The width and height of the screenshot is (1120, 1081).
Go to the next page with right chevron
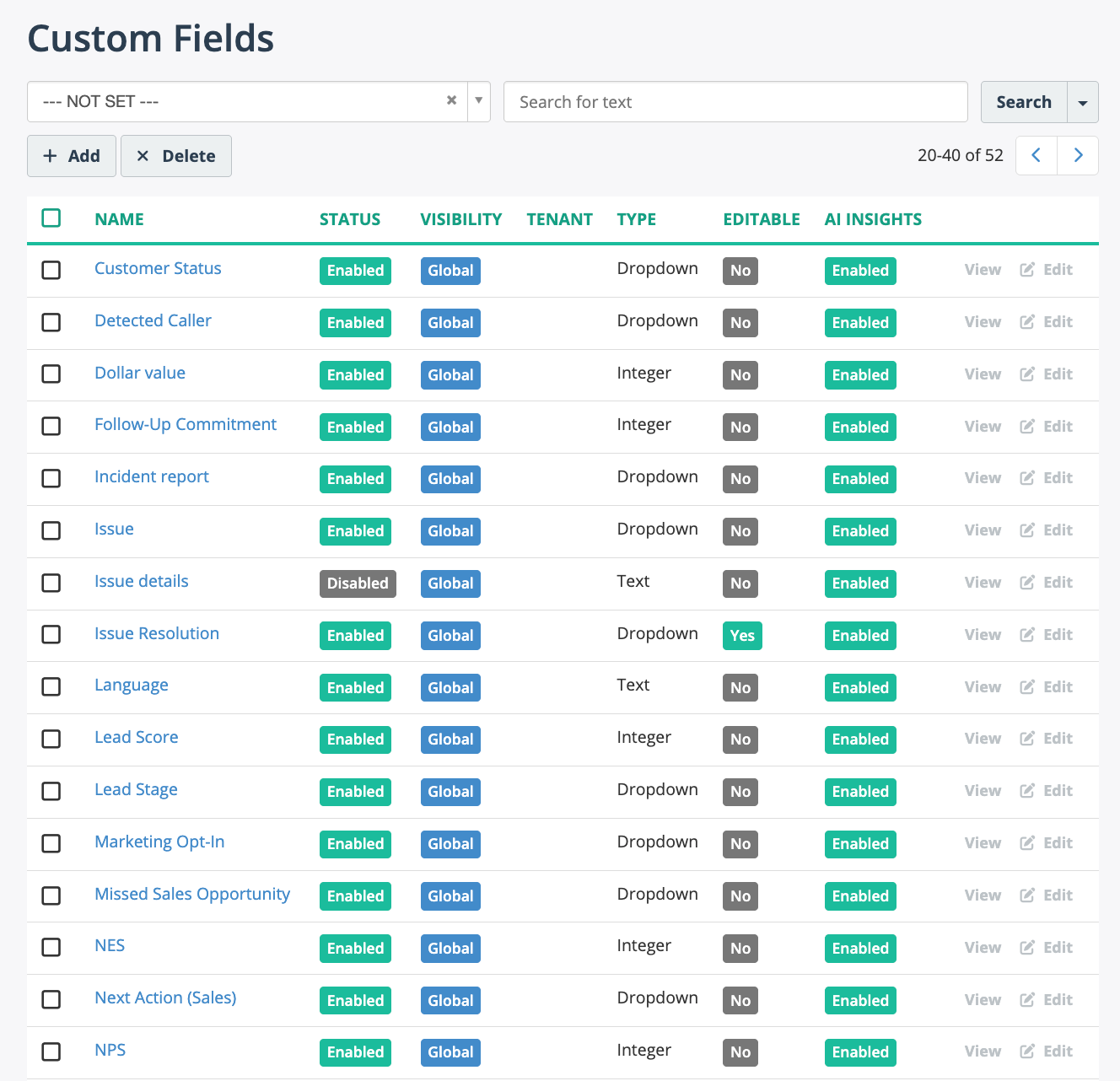tap(1078, 155)
